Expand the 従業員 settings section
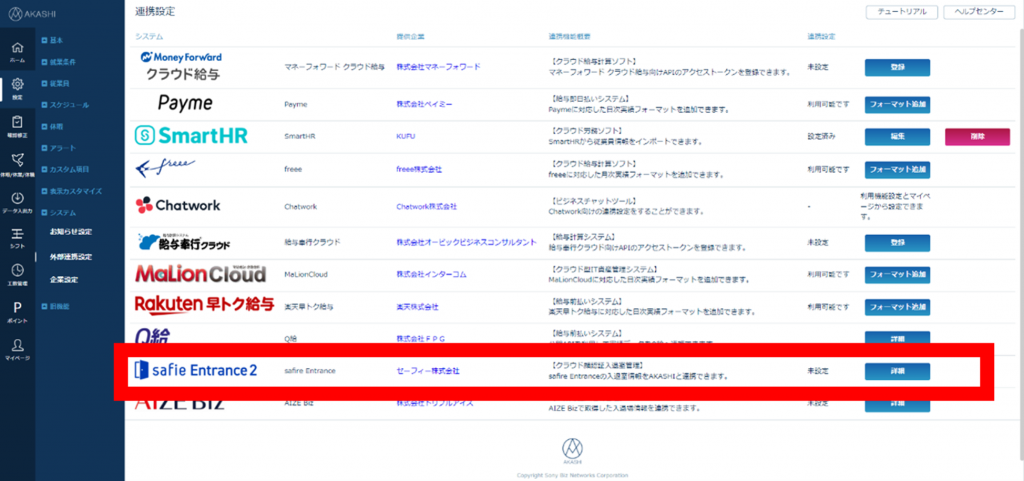This screenshot has width=1024, height=481. click(56, 84)
